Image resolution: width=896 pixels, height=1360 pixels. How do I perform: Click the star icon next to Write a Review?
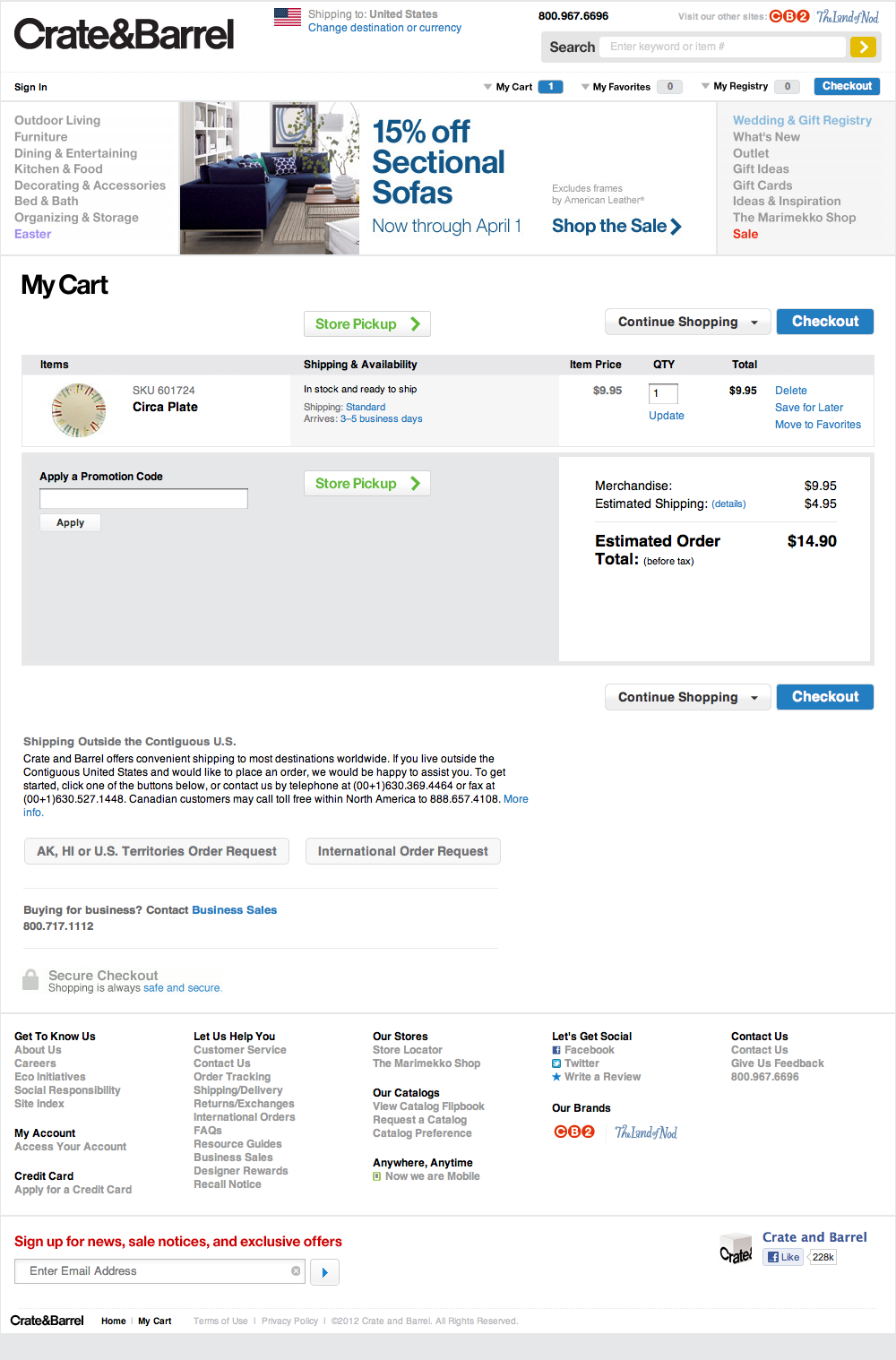tap(556, 1076)
